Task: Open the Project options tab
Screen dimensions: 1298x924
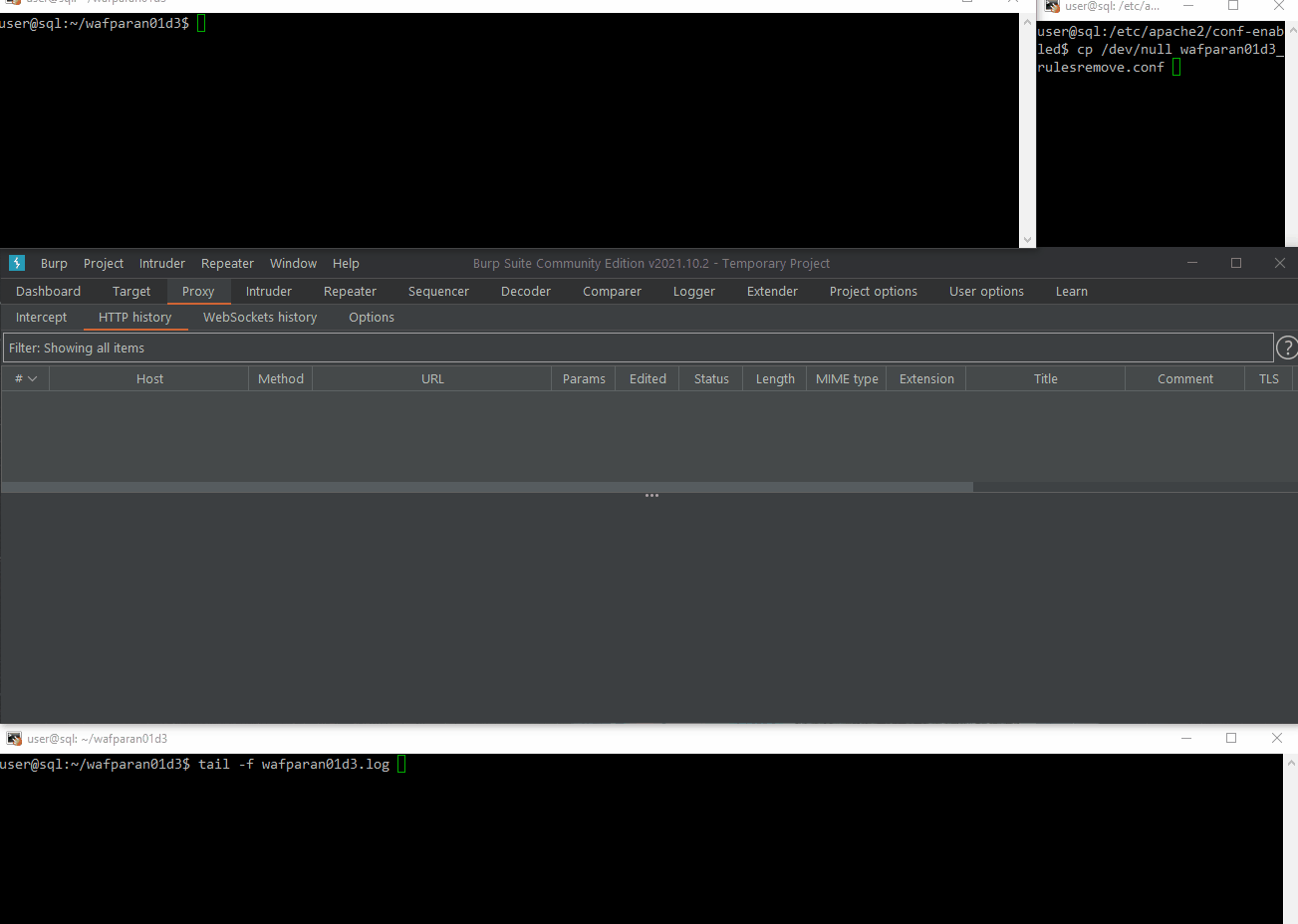Action: (874, 292)
